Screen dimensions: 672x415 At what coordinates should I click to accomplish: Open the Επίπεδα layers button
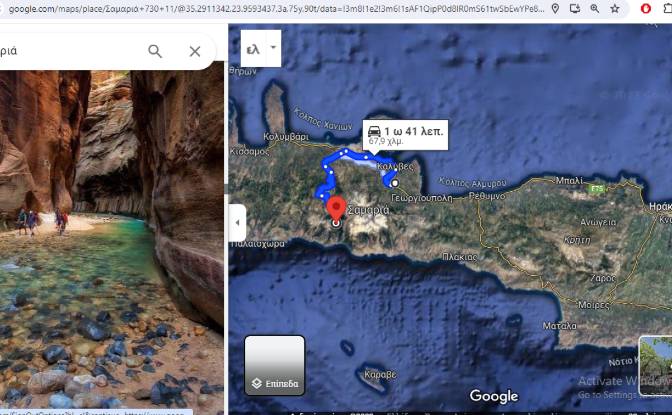[x=275, y=365]
